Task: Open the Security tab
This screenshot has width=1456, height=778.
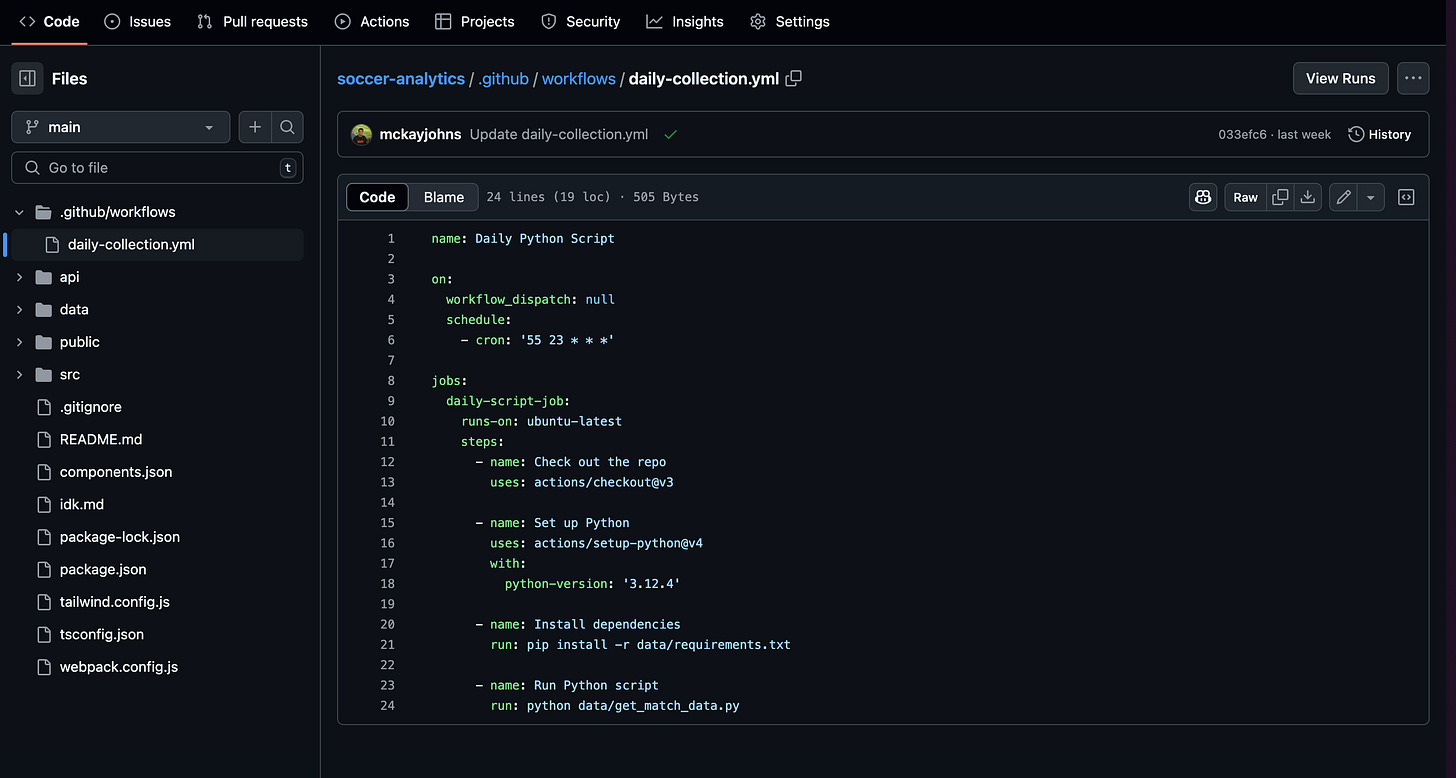Action: click(580, 21)
